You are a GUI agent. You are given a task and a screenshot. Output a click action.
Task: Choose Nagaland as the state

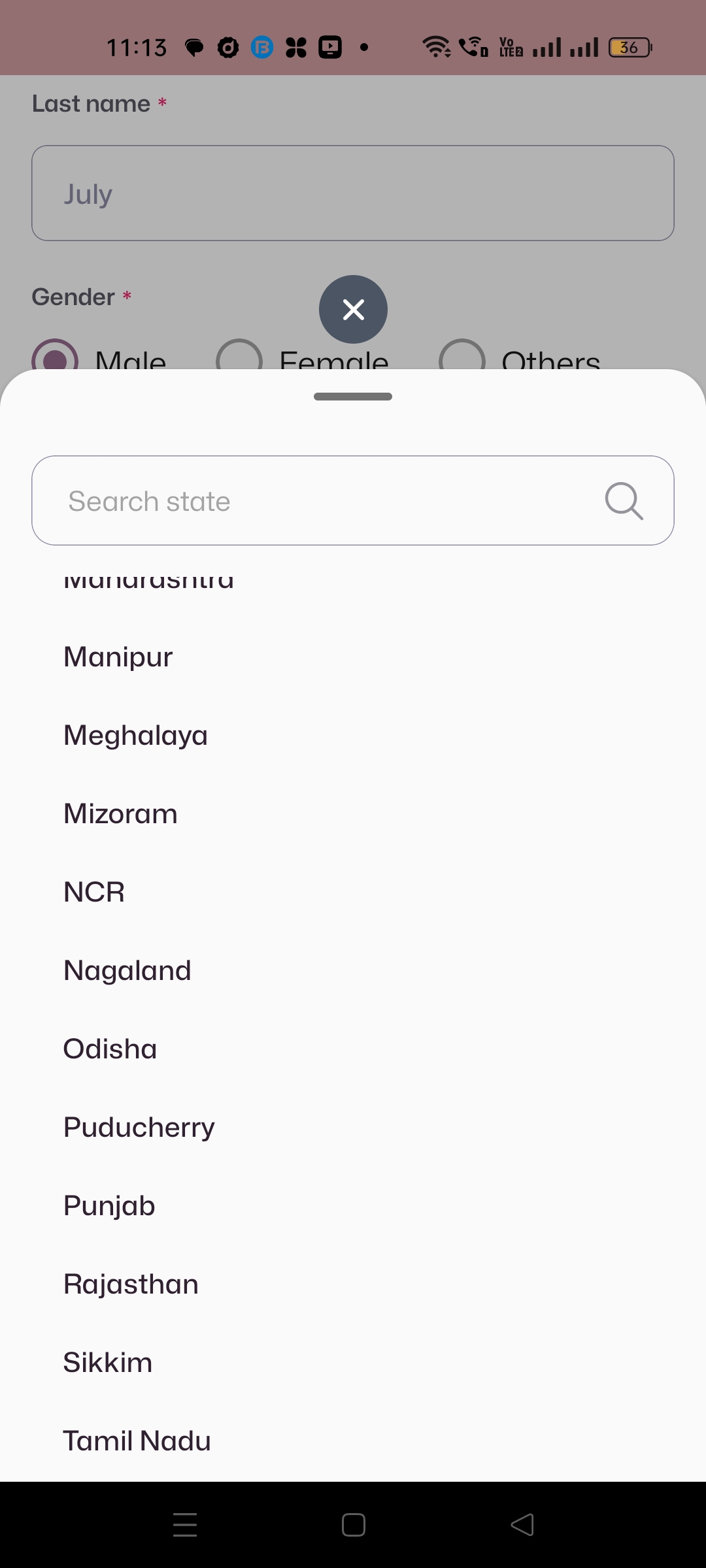[127, 971]
